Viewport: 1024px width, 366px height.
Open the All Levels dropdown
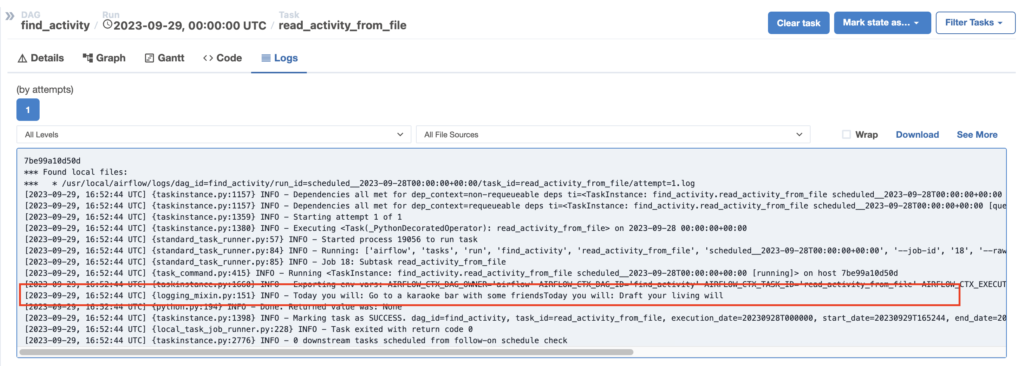pos(214,135)
